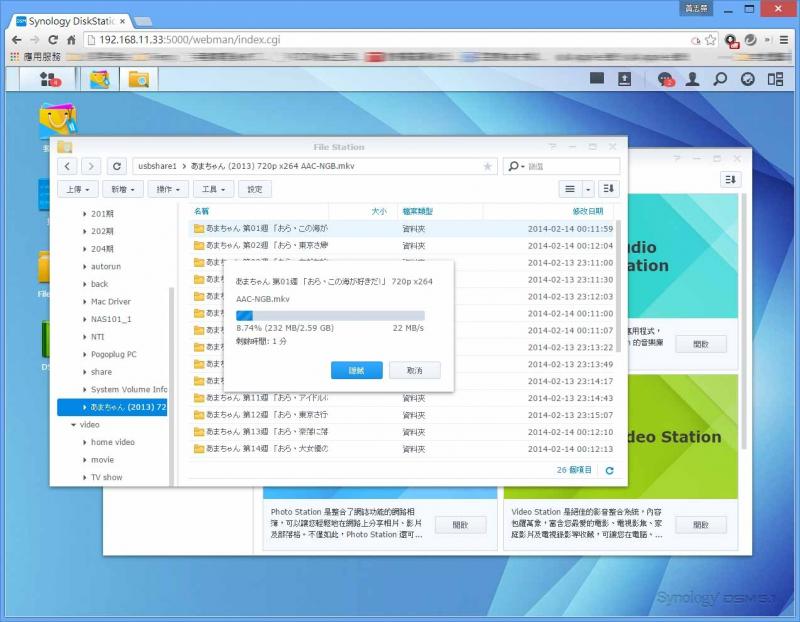Add current folder to favorites star
Screen dimensions: 800x622
click(x=488, y=166)
